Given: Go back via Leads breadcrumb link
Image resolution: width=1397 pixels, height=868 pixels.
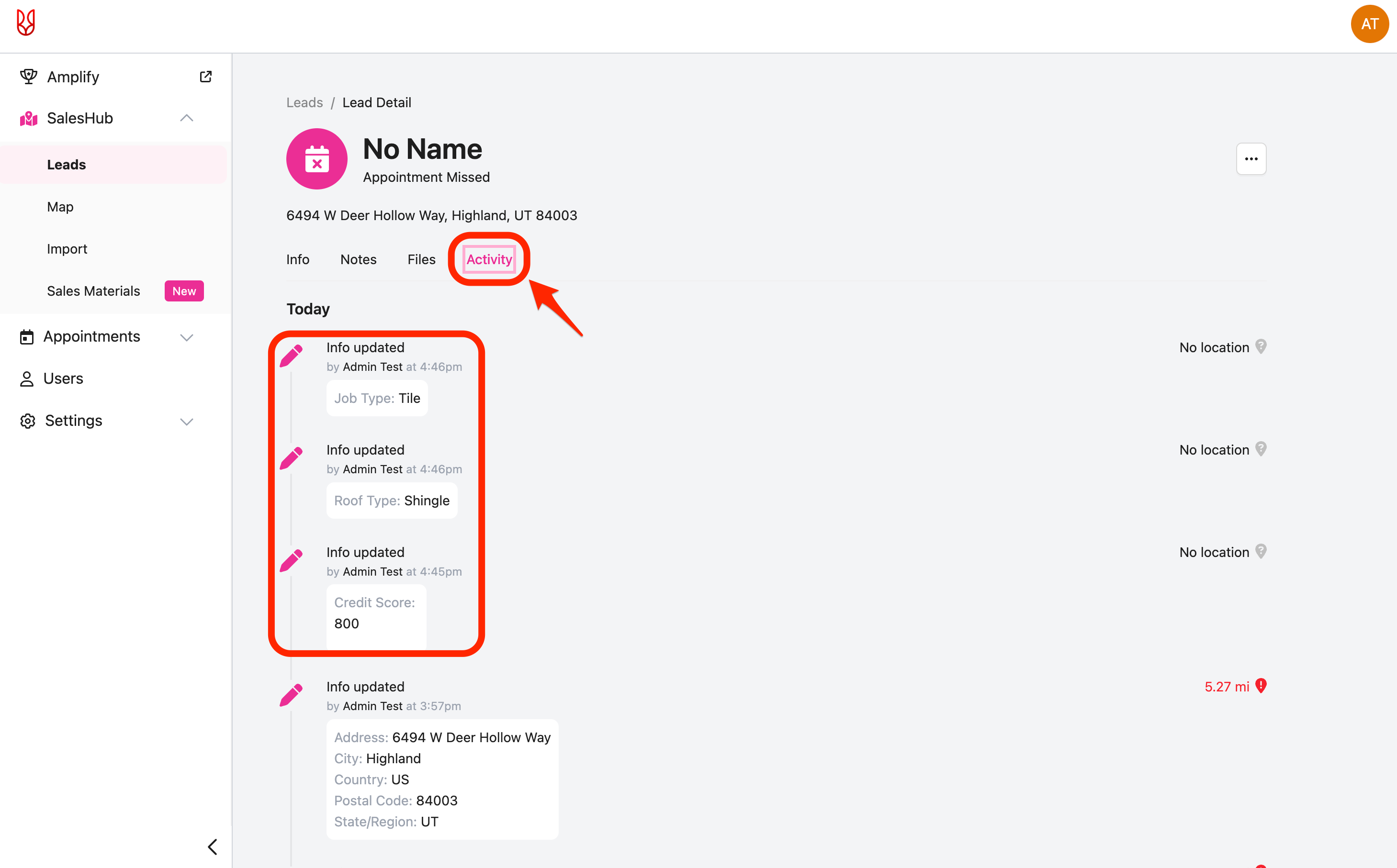Looking at the screenshot, I should [x=304, y=103].
